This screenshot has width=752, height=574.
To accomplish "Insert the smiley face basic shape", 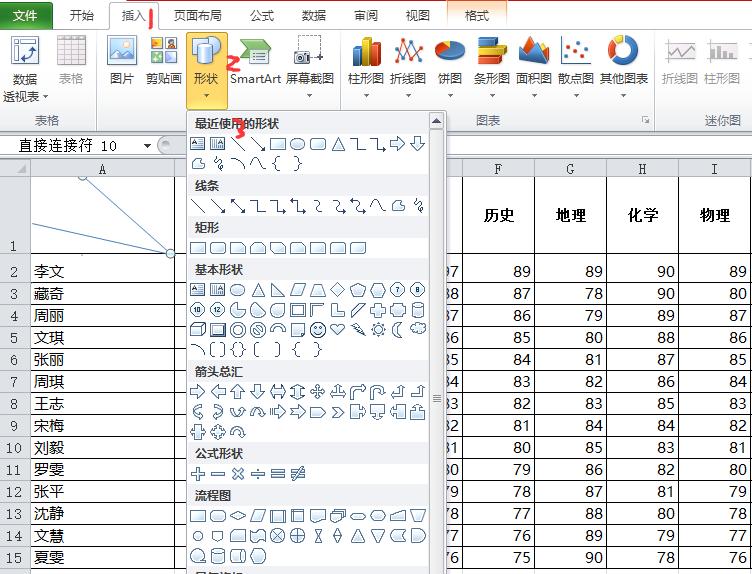I will [x=317, y=329].
